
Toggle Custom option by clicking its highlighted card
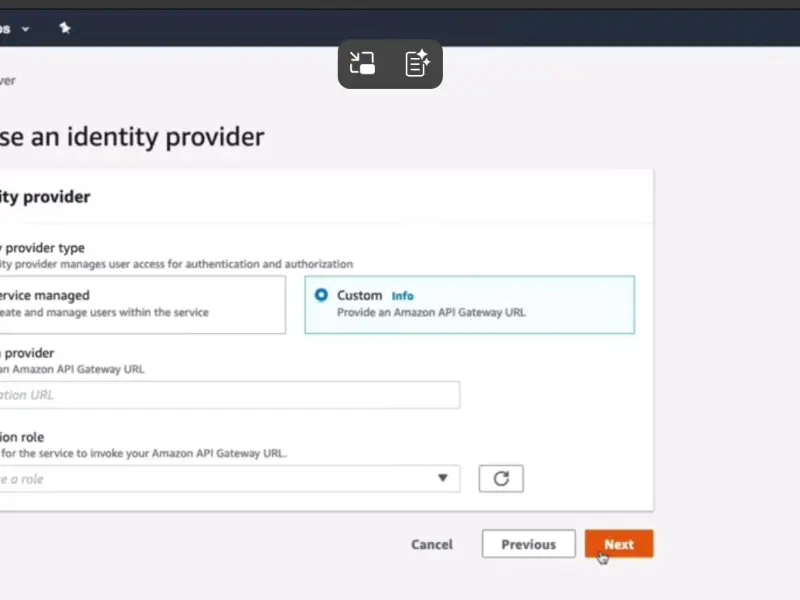pyautogui.click(x=470, y=304)
